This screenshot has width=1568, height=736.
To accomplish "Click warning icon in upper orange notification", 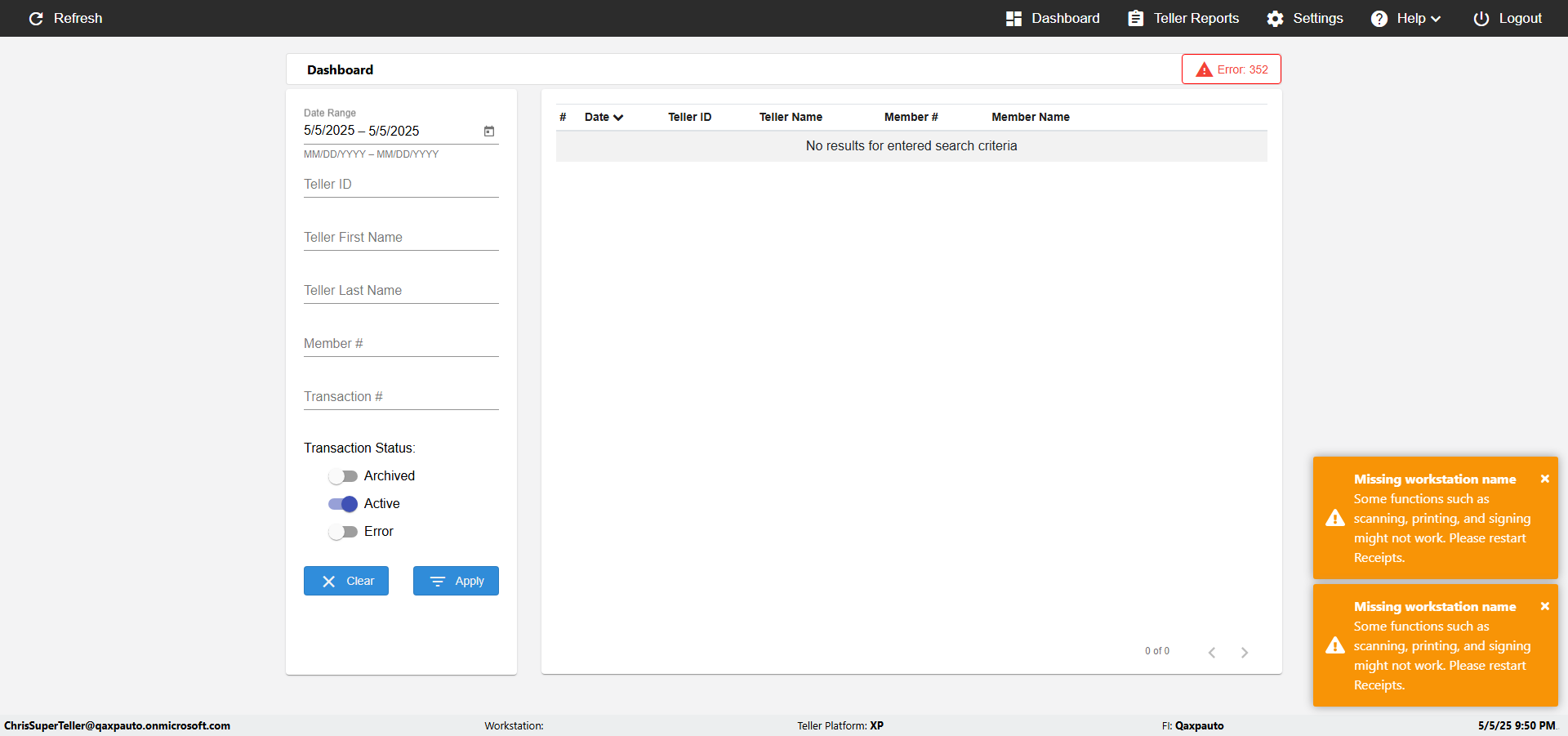I will (x=1335, y=518).
